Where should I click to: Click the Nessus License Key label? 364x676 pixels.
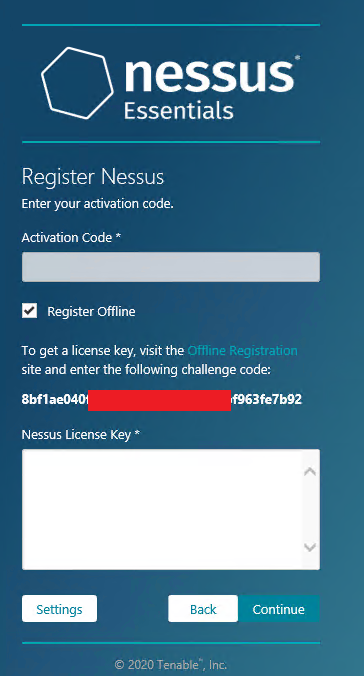click(x=81, y=435)
